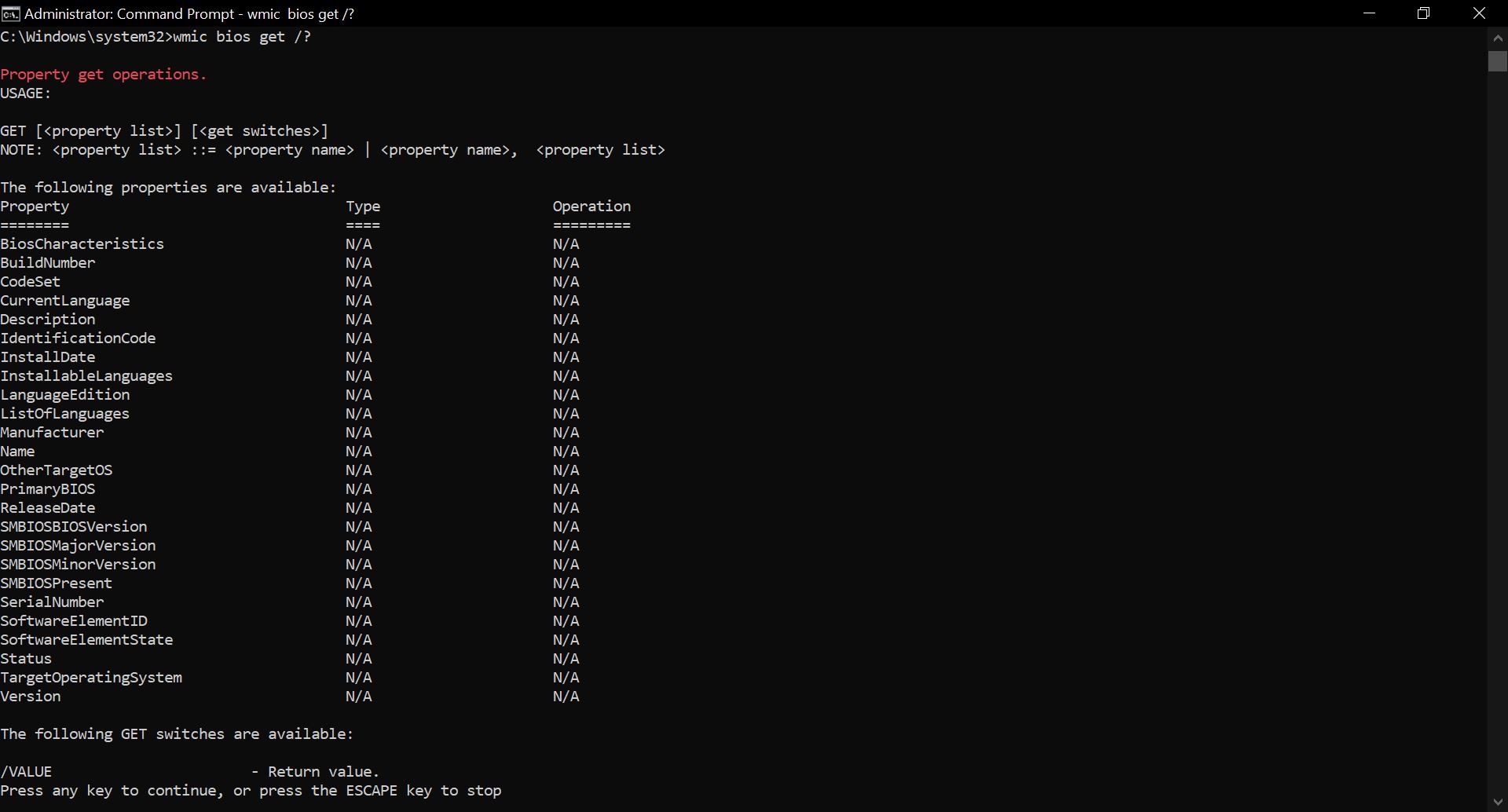Click the 'USAGE:' line
Image resolution: width=1508 pixels, height=812 pixels.
click(x=26, y=93)
